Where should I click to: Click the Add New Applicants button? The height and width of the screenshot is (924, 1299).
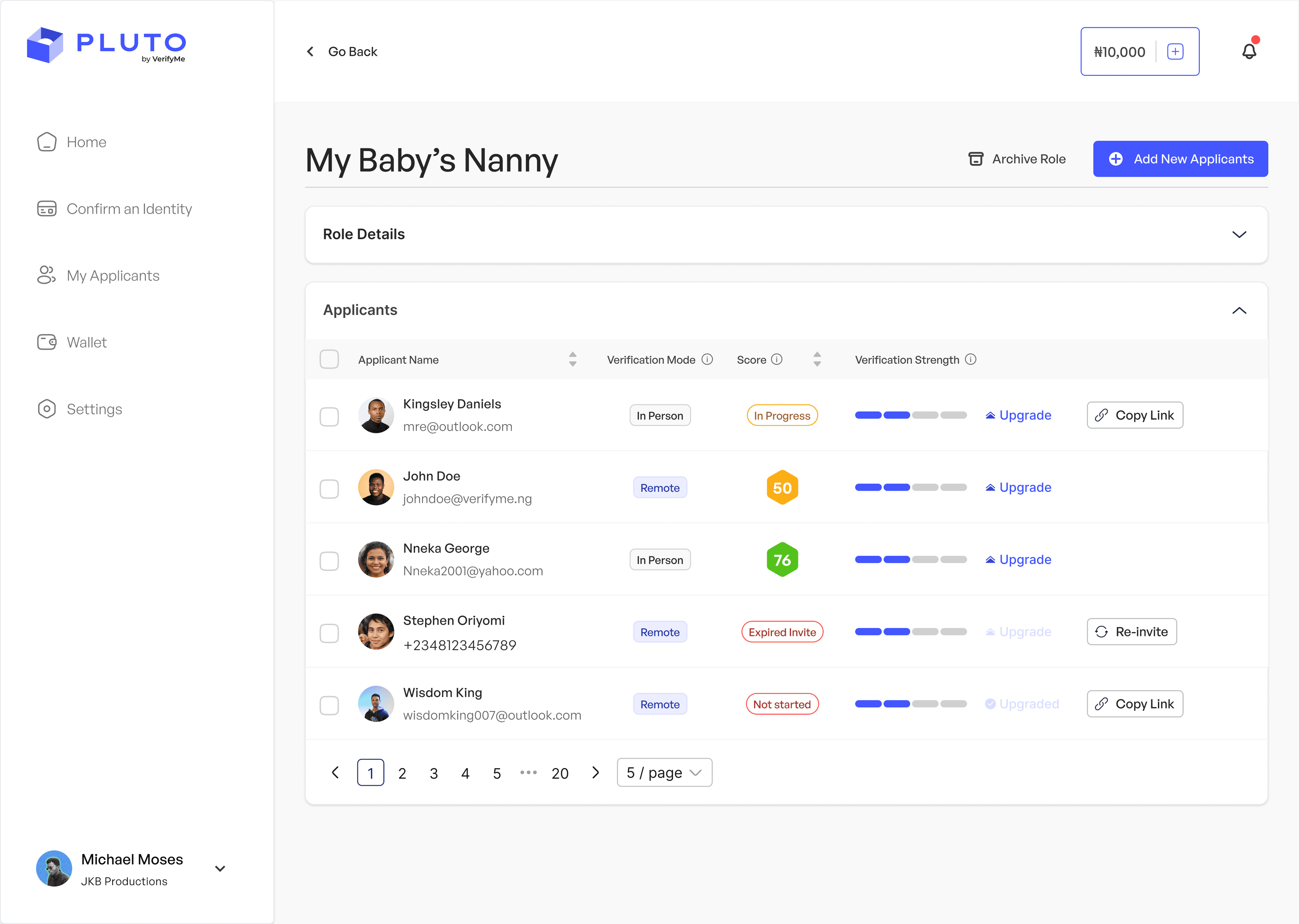click(1180, 159)
